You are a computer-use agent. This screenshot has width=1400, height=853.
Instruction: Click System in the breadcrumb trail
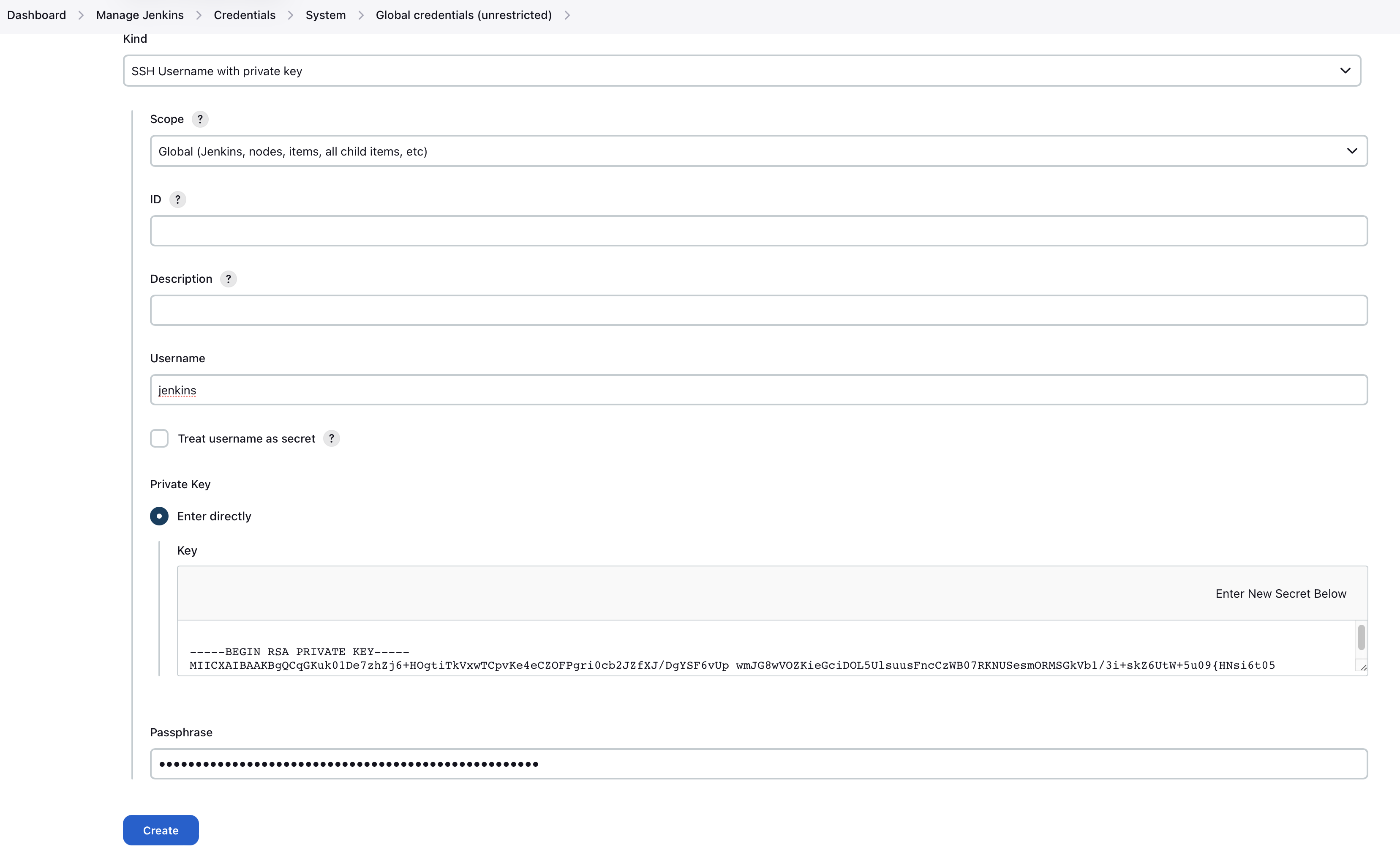tap(325, 15)
